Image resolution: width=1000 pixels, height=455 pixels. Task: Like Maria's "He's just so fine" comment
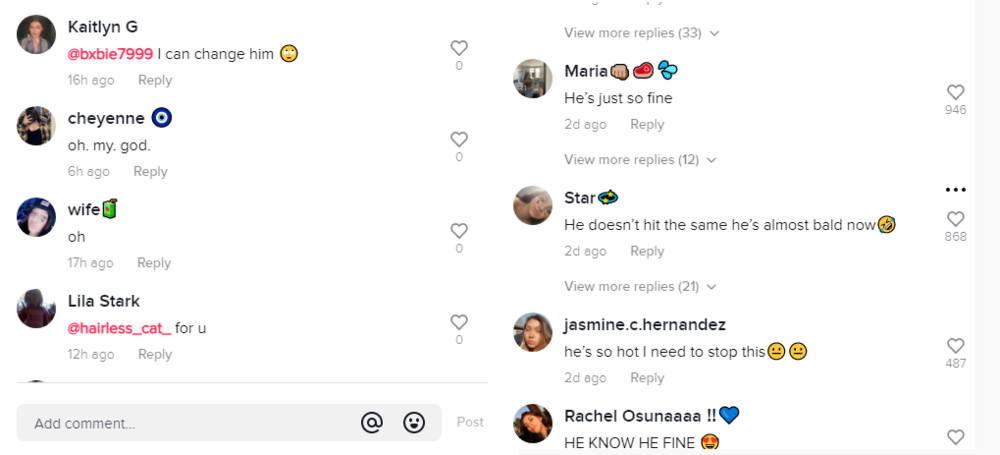[x=955, y=92]
